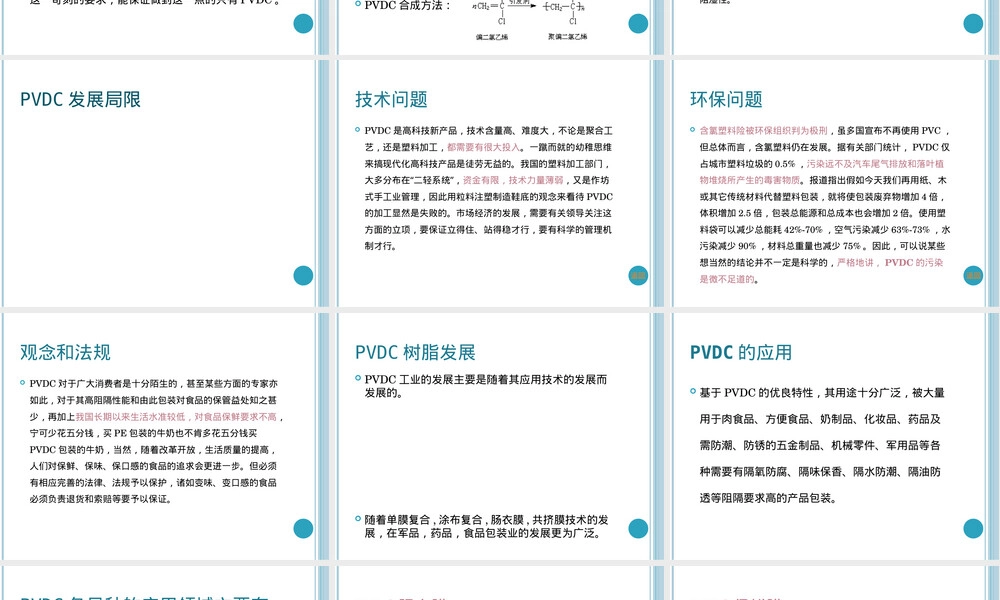Screen dimensions: 1000x600
Task: Click pink phrase '我国长期以来生活水准较低'
Action: point(130,417)
